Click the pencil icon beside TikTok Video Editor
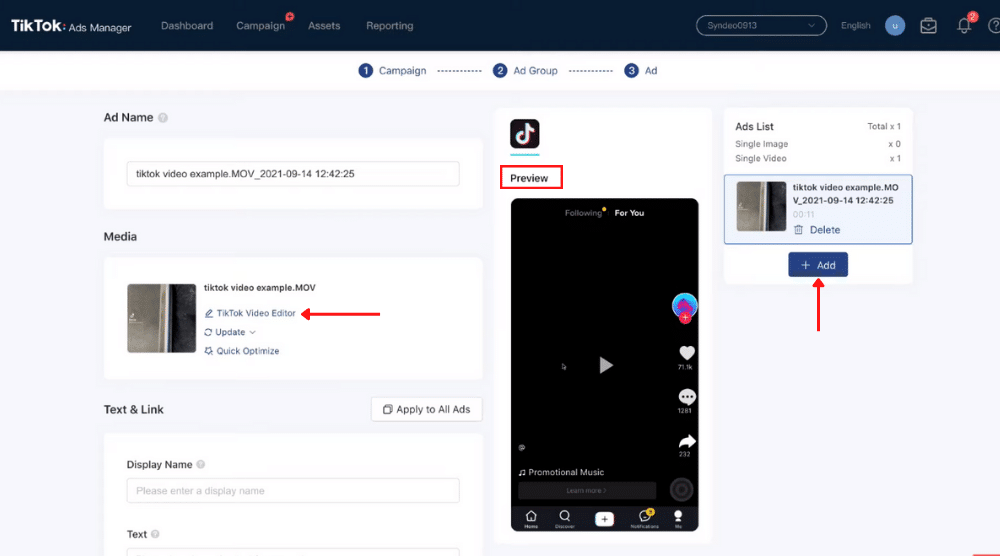The image size is (1000, 556). point(209,314)
